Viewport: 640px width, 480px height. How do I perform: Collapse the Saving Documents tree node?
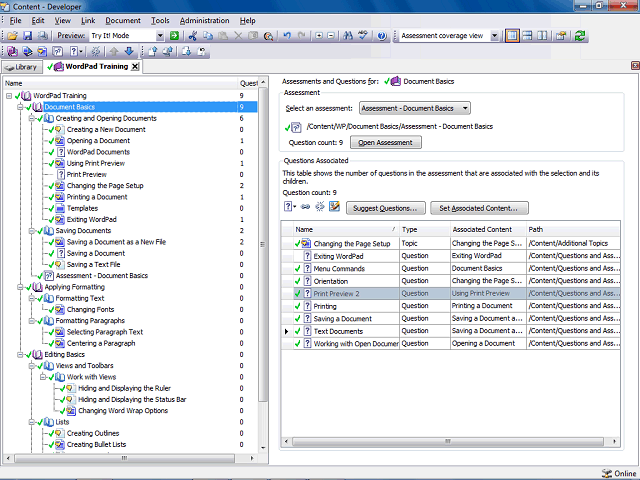[31, 230]
